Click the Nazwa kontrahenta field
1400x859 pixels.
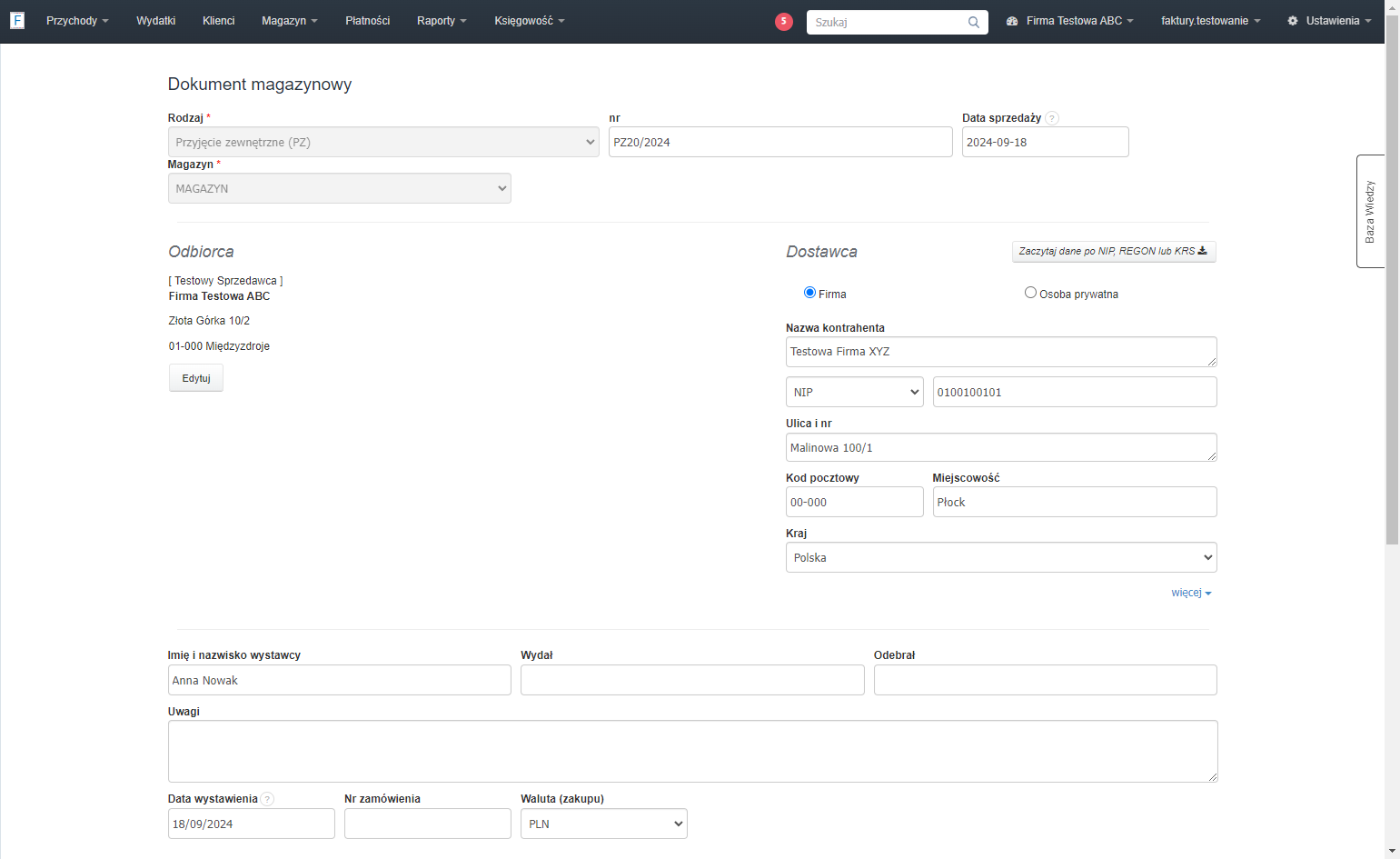(x=1001, y=352)
